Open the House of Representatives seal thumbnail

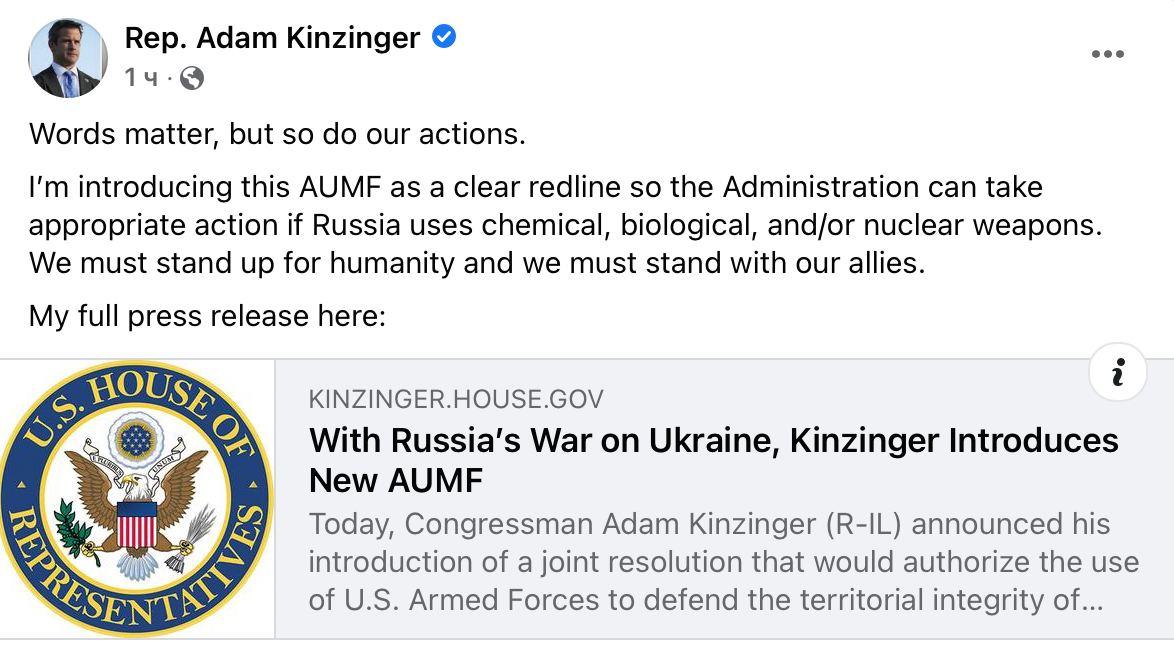(136, 499)
